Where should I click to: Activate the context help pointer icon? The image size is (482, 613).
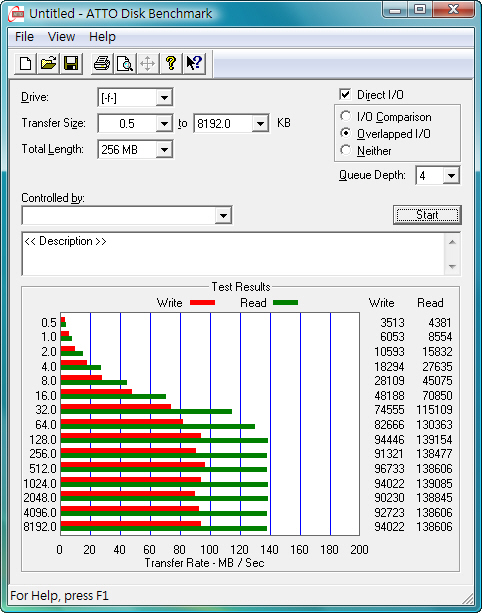click(x=194, y=63)
